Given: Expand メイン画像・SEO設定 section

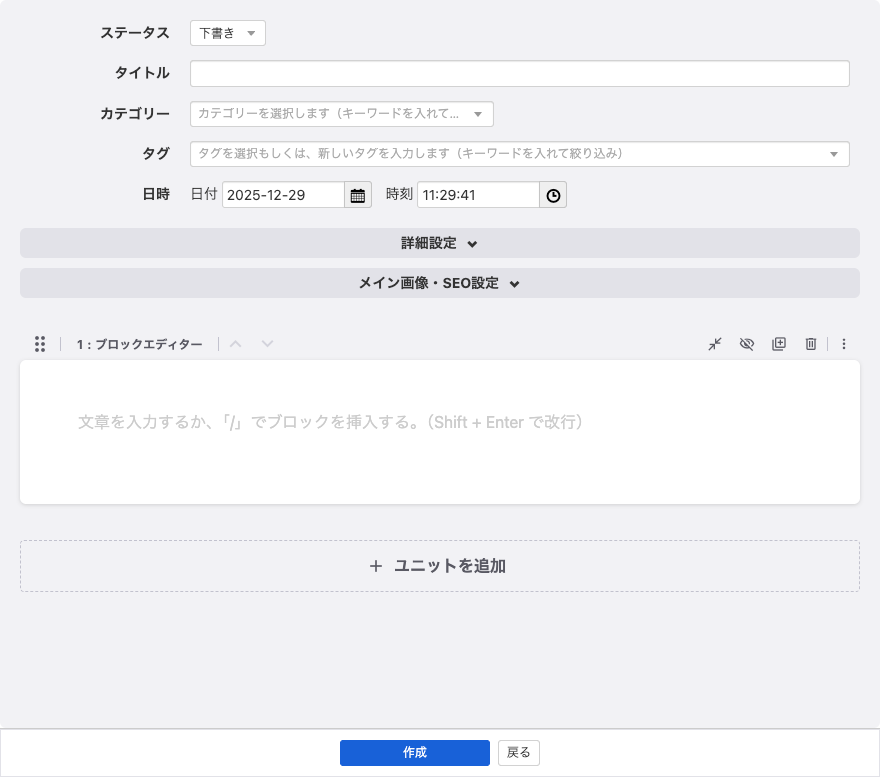Looking at the screenshot, I should pyautogui.click(x=439, y=283).
